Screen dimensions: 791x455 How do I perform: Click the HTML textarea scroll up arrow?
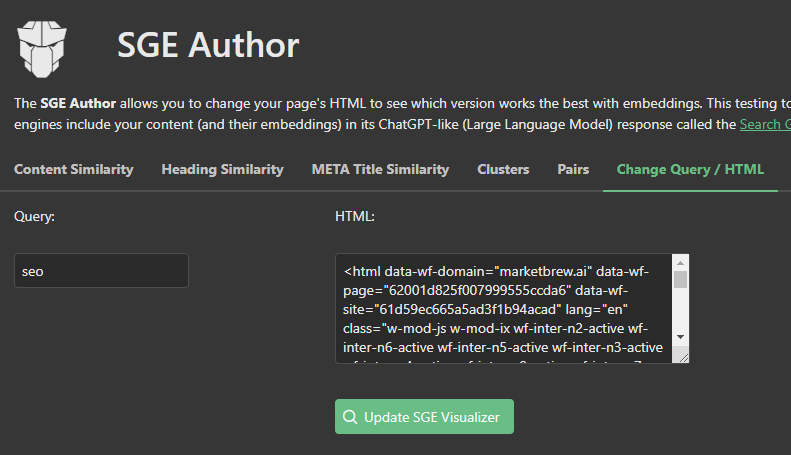point(680,261)
